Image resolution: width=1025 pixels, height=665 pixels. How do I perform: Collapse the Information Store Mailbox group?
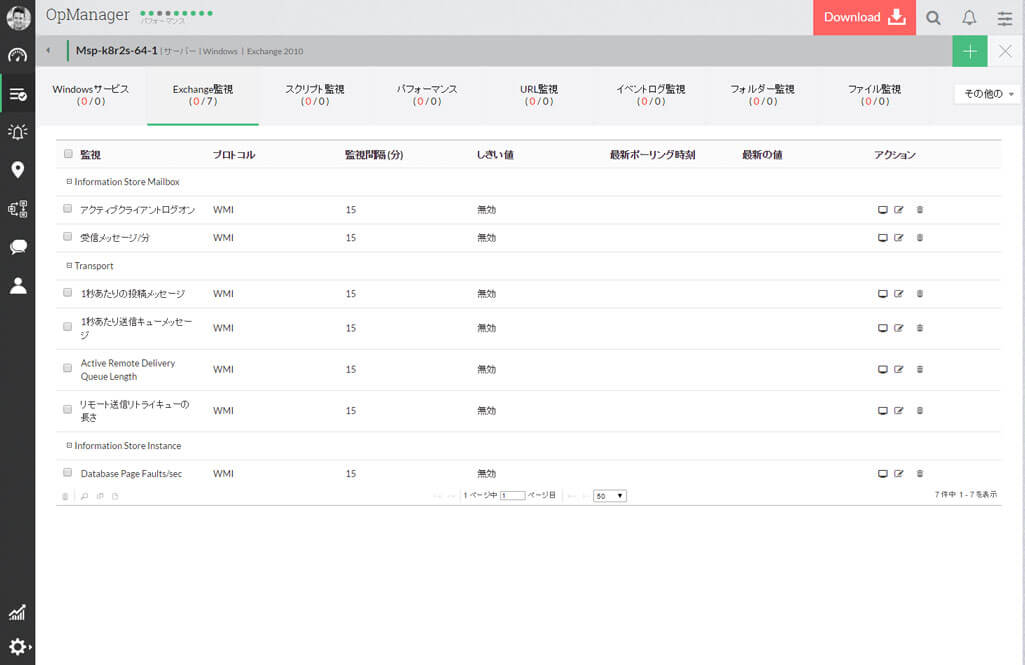(69, 182)
